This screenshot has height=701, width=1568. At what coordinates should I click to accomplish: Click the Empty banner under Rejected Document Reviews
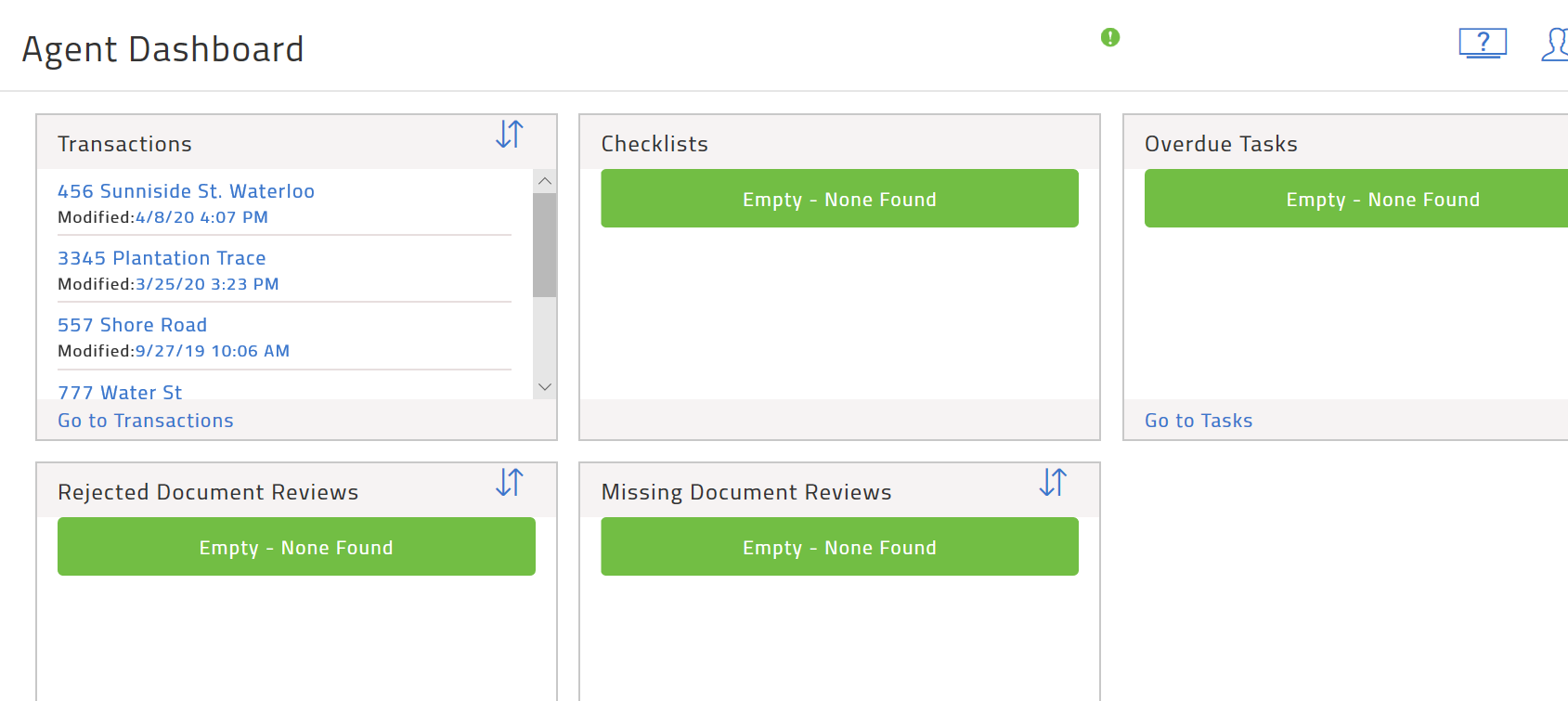coord(296,547)
